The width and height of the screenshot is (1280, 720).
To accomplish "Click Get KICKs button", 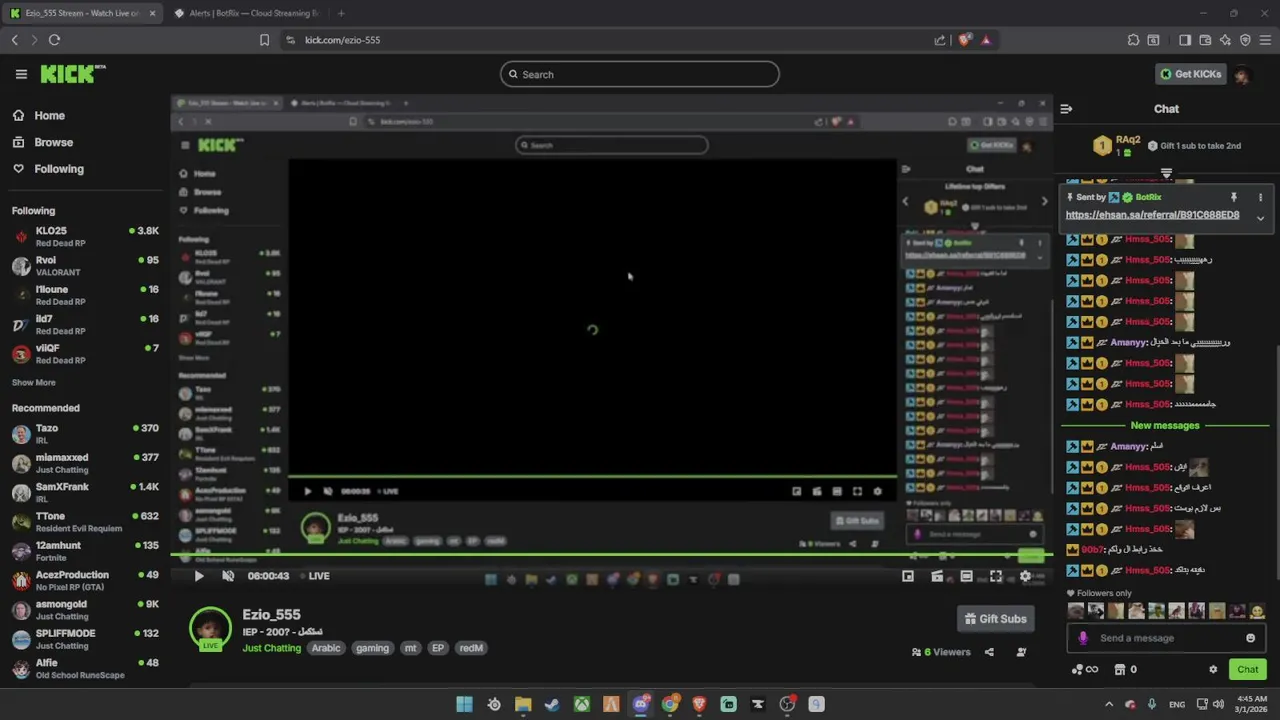I will (1190, 74).
